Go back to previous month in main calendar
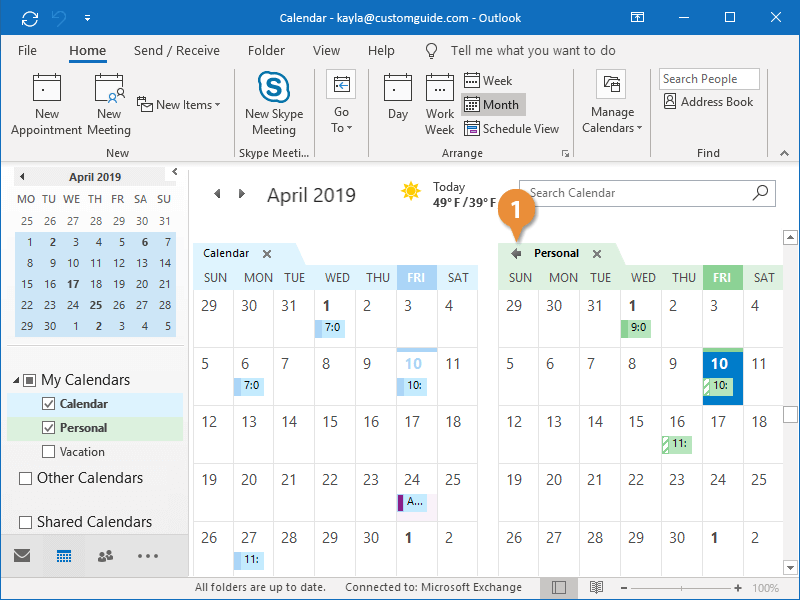 pos(217,194)
